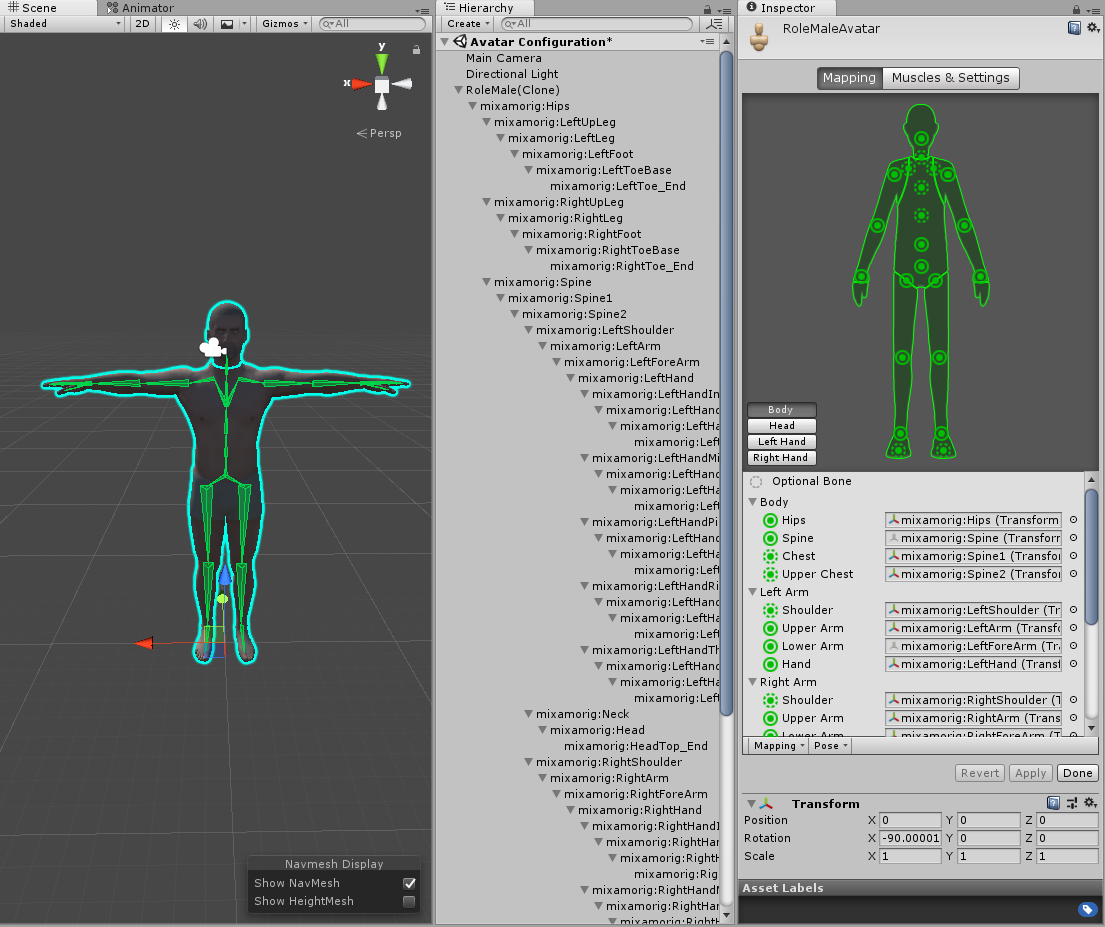Lock the Hierarchy panel
Viewport: 1105px width, 927px height.
click(708, 9)
